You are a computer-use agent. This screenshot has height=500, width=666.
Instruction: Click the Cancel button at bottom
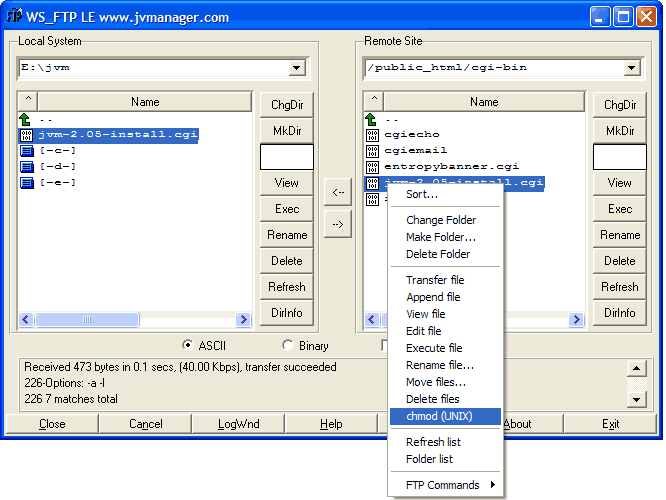click(x=145, y=424)
